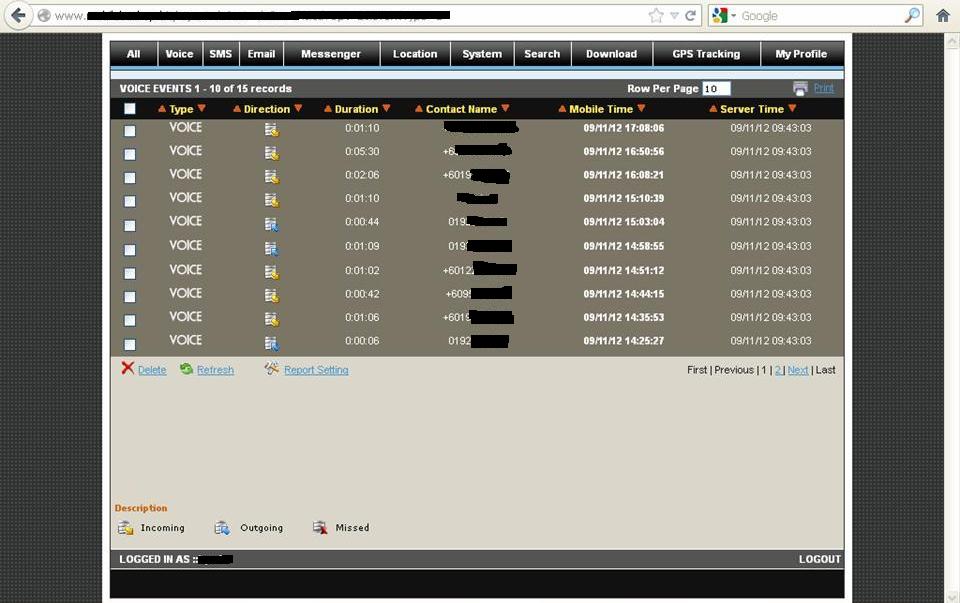Bookmark page with the star icon
The height and width of the screenshot is (603, 960).
[x=655, y=16]
